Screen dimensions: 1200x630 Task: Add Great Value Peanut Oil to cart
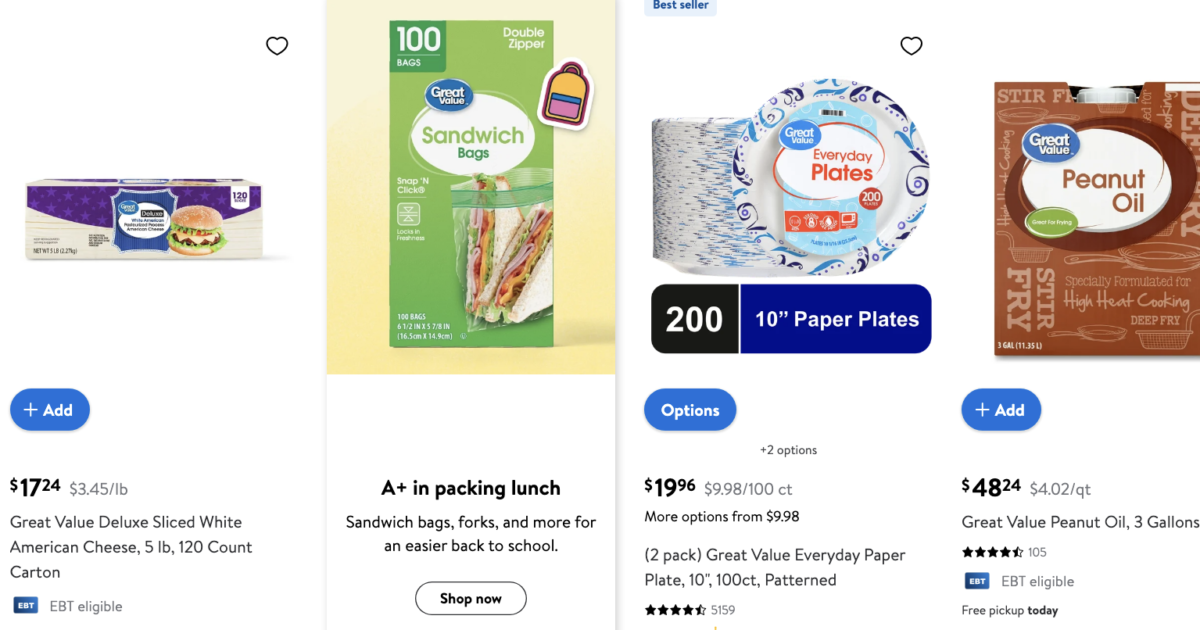point(1001,410)
